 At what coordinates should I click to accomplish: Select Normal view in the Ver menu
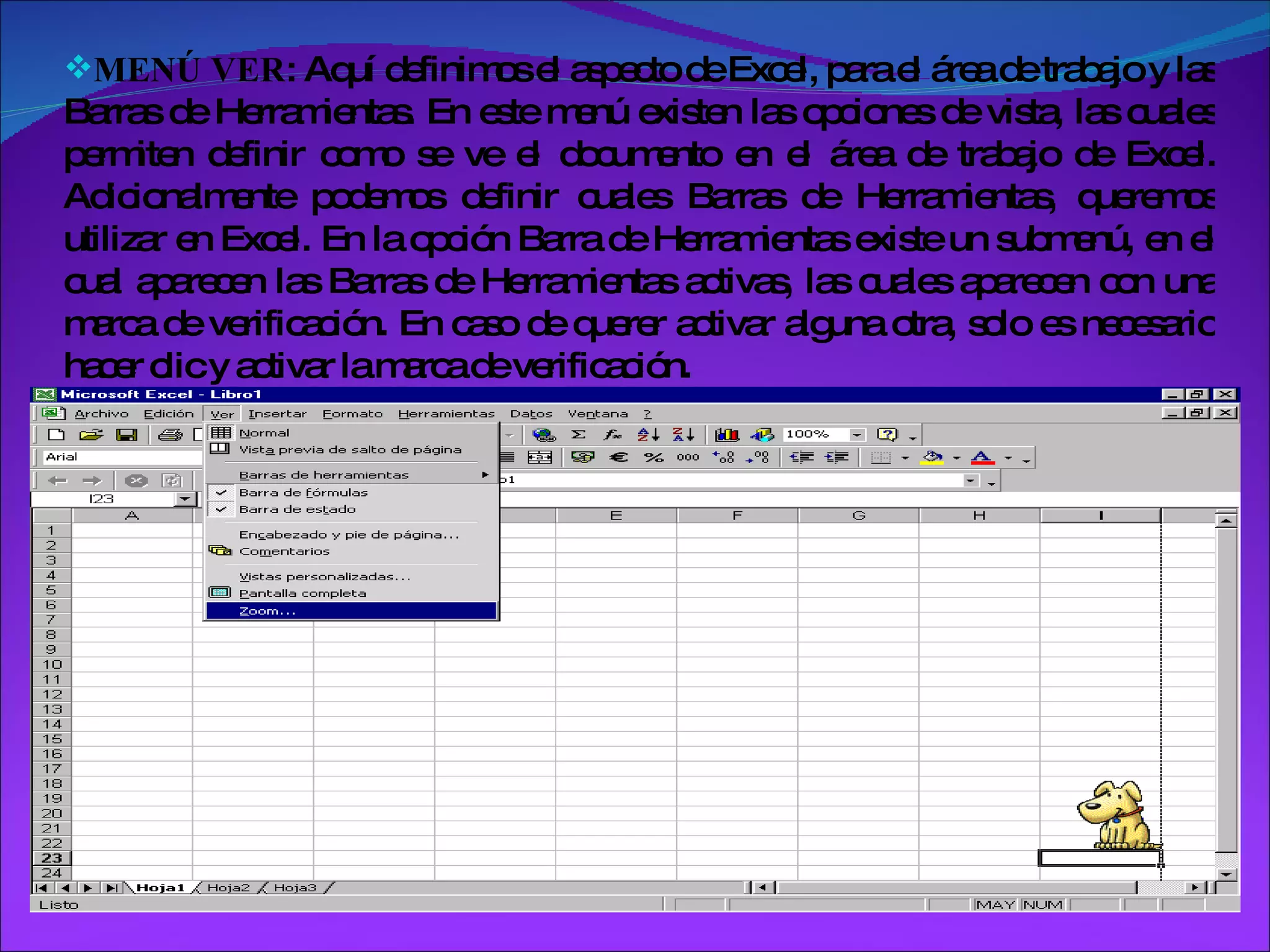(352, 433)
